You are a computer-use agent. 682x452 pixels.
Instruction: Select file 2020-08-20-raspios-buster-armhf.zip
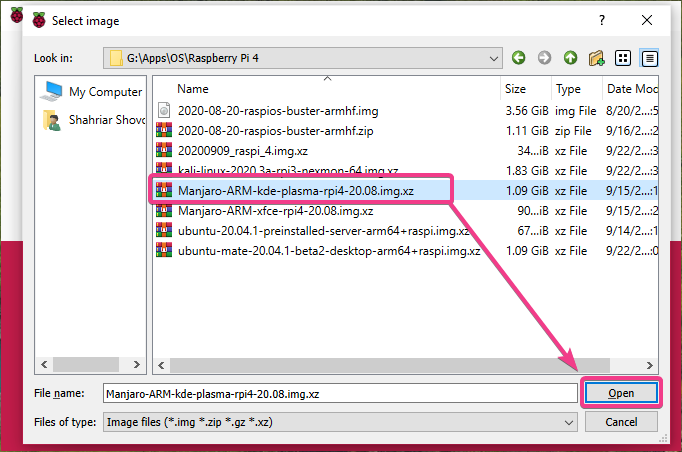[275, 131]
